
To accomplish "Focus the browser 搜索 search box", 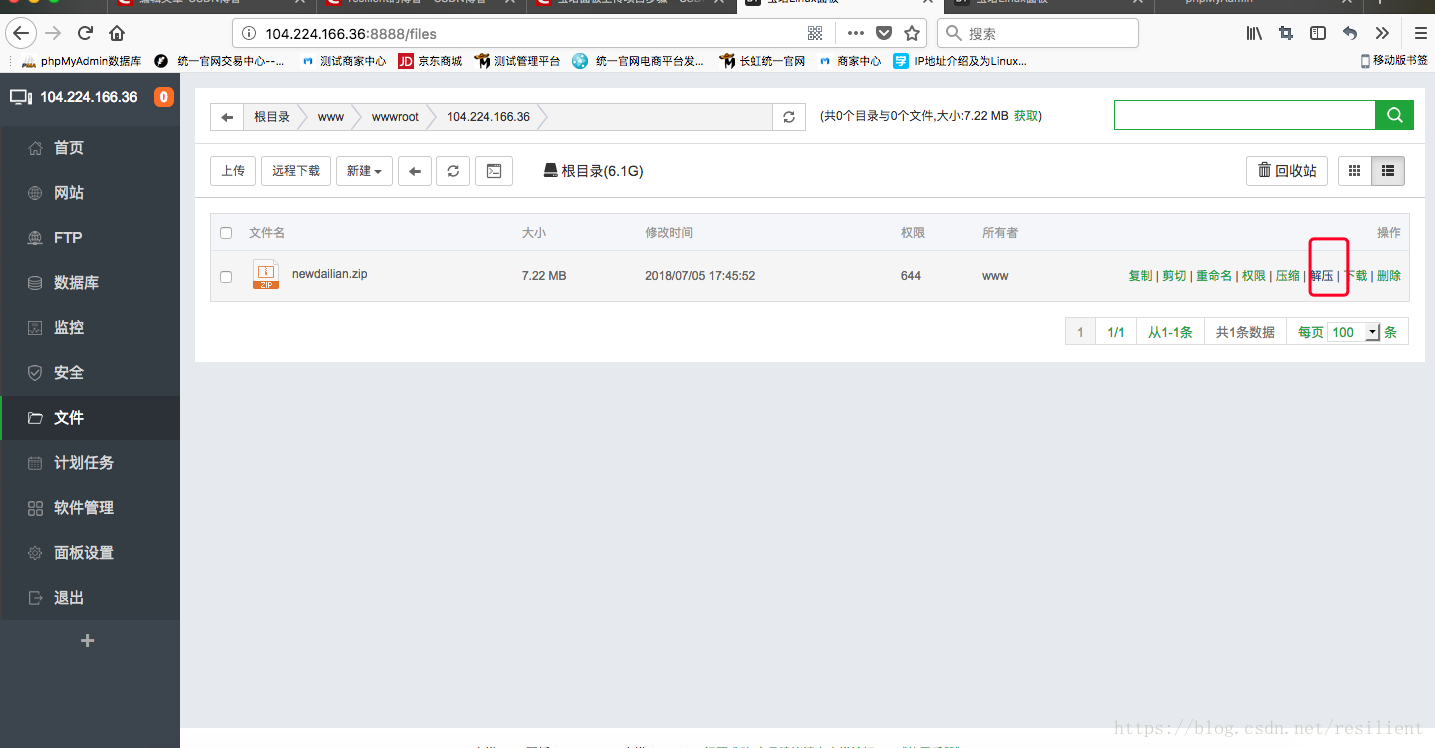I will coord(1038,33).
